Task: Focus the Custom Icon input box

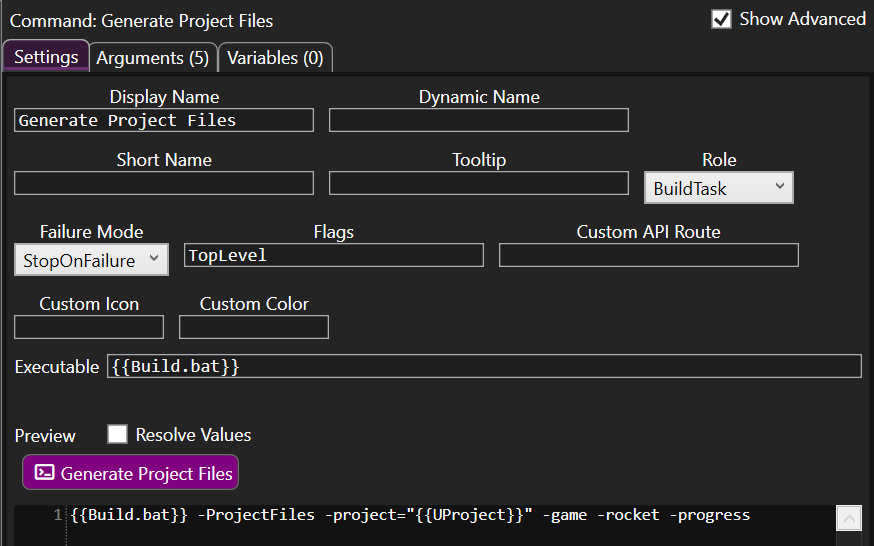Action: [89, 327]
